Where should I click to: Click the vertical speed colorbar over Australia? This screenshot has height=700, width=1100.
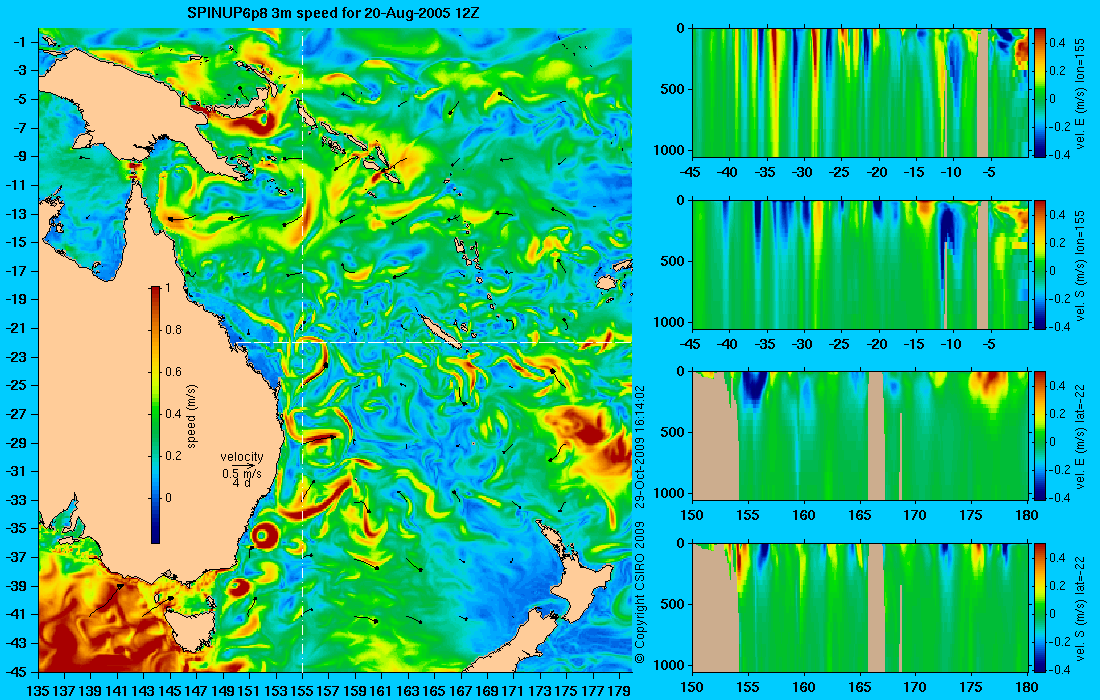[155, 415]
